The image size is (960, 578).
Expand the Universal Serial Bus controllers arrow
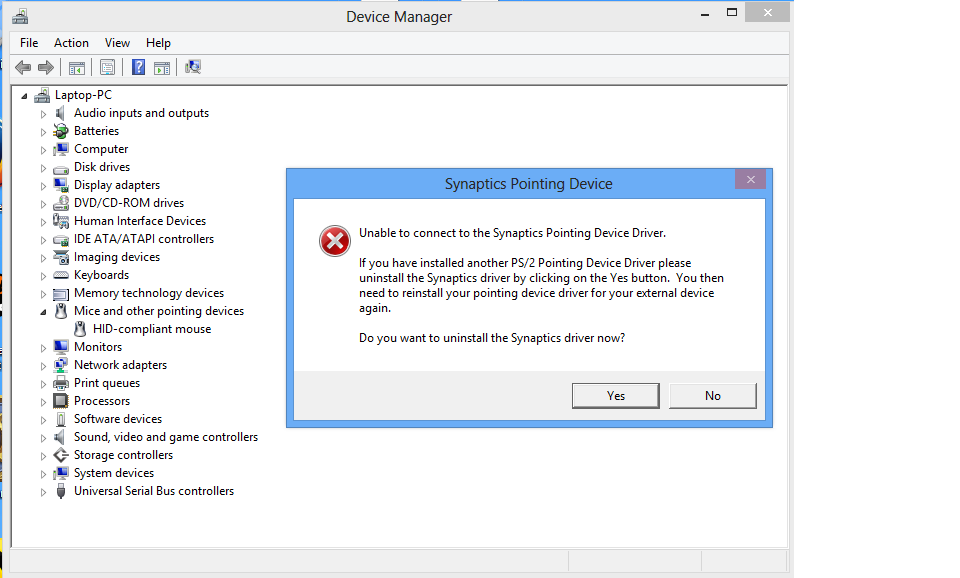tap(43, 492)
